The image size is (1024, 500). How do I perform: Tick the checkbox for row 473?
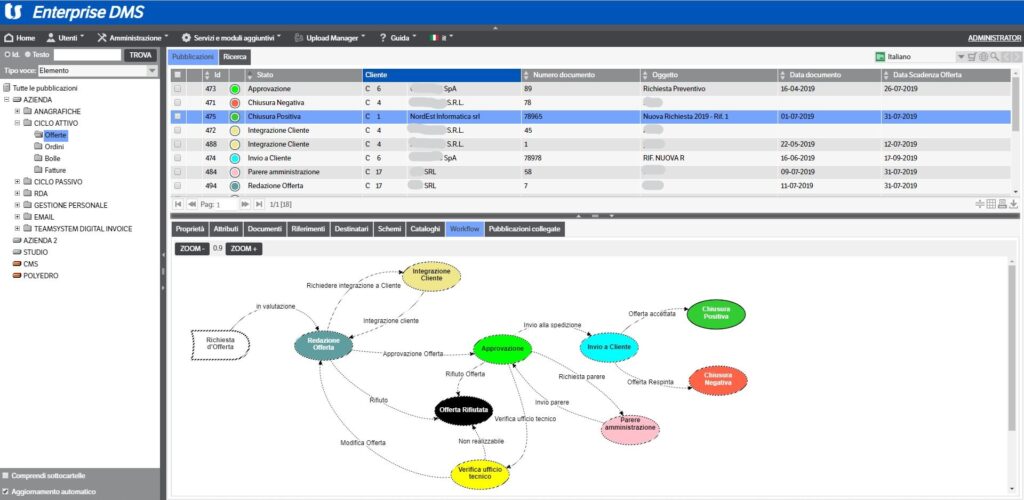click(x=178, y=89)
